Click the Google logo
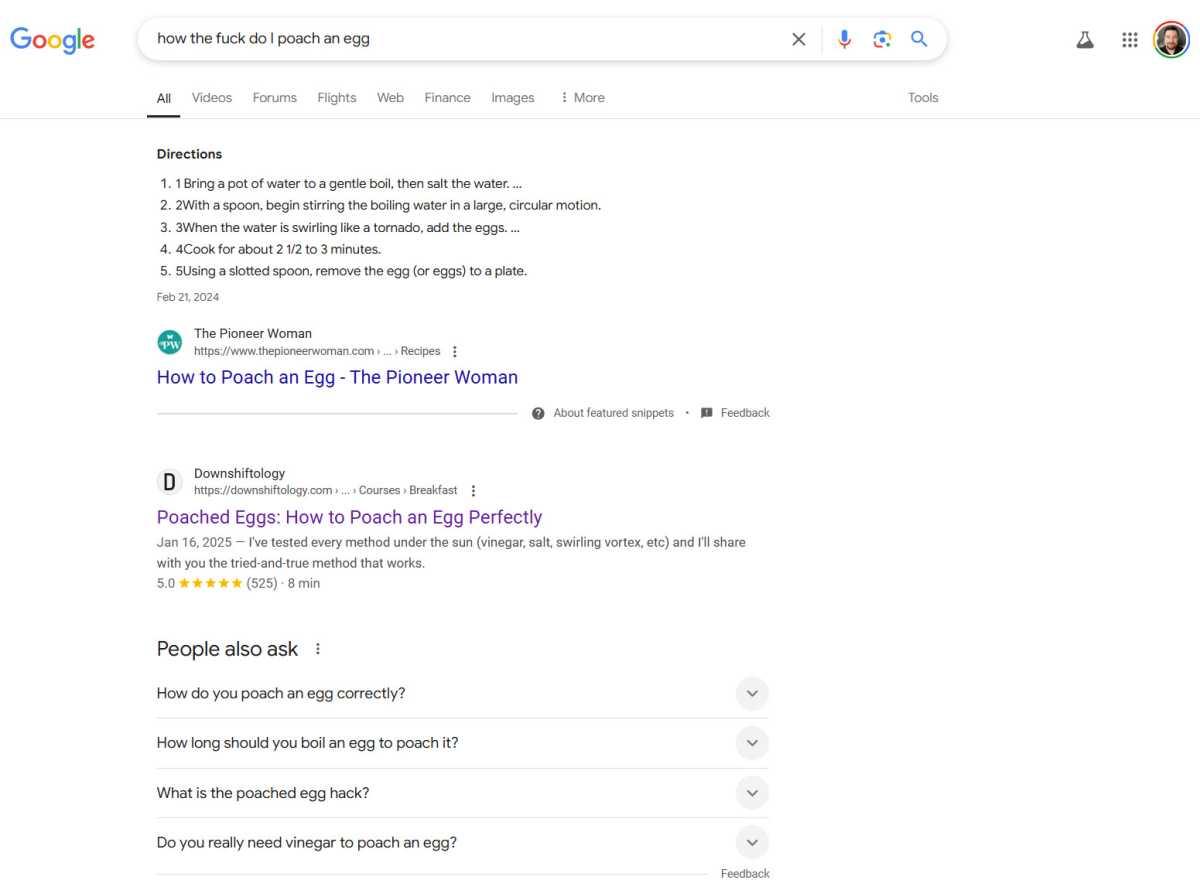 point(52,40)
